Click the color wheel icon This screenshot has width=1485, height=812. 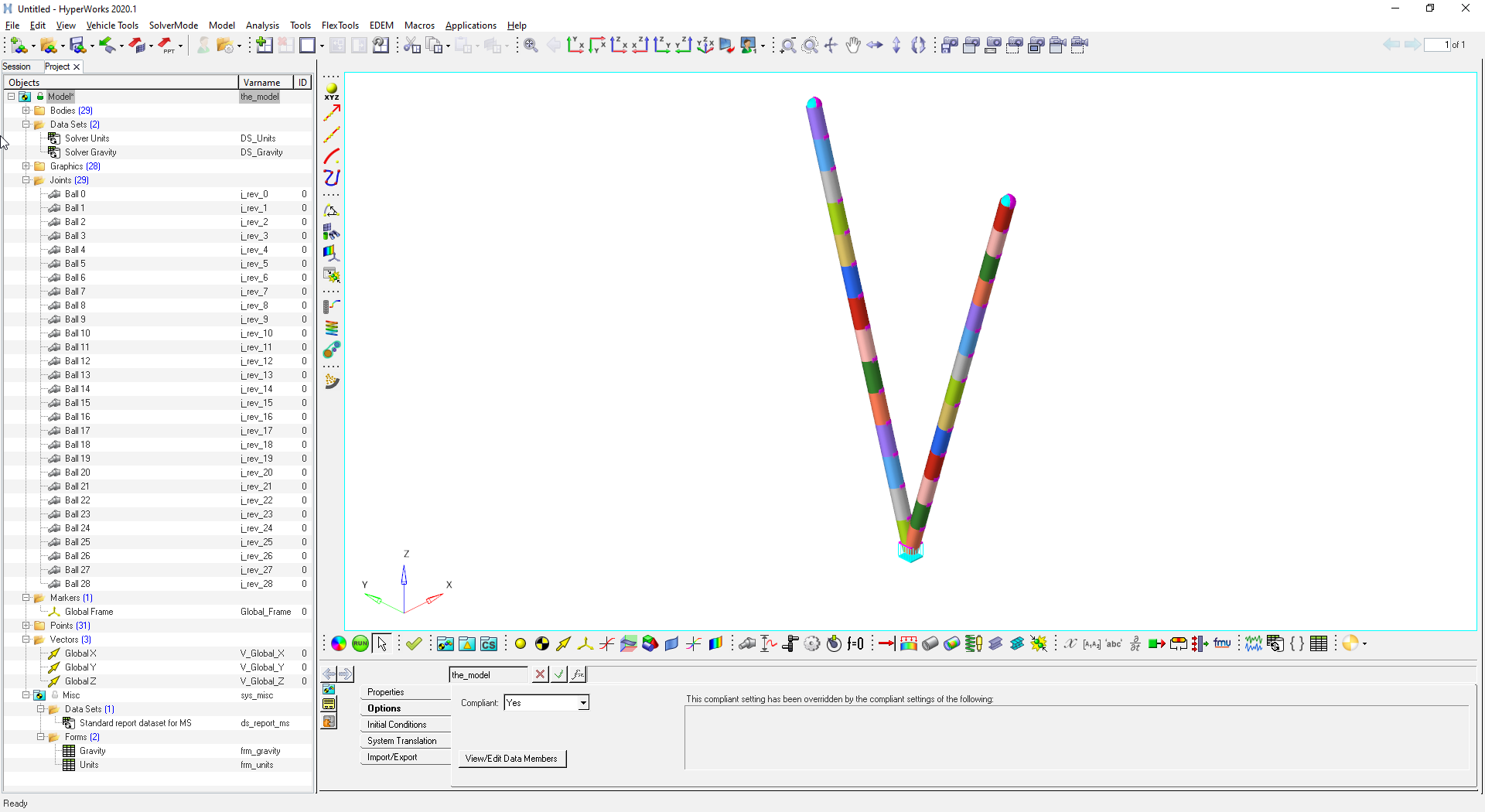point(339,643)
